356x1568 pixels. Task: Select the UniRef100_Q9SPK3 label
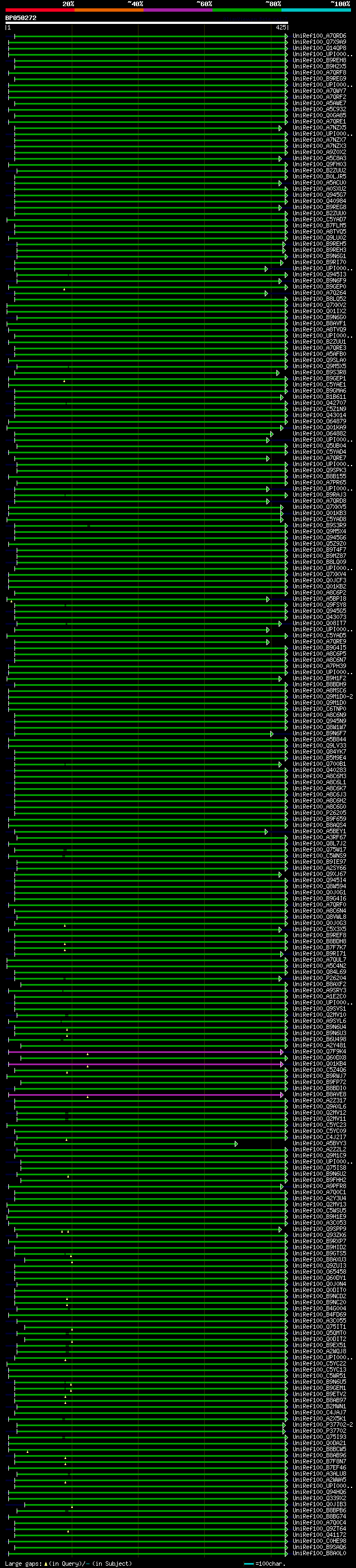[319, 470]
